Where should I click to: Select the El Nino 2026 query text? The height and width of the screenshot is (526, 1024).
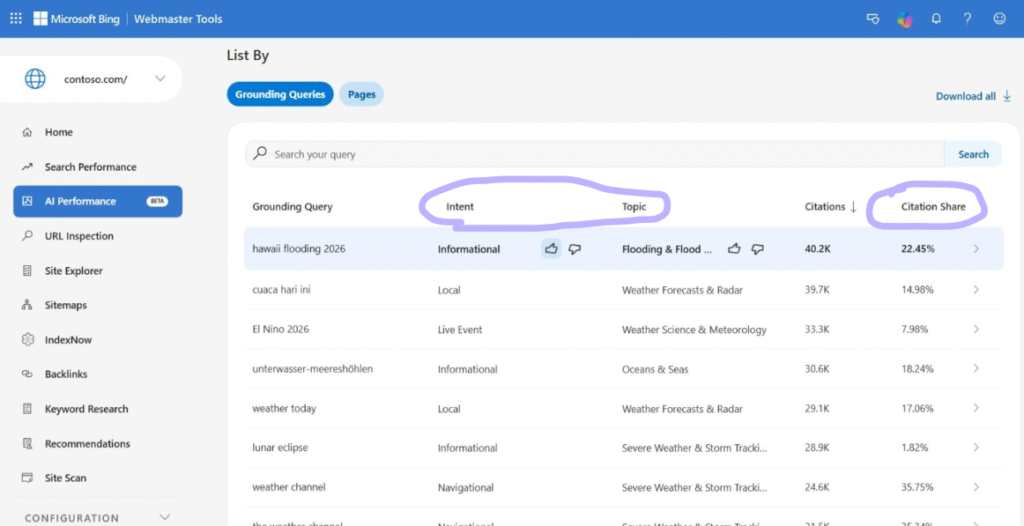(281, 329)
